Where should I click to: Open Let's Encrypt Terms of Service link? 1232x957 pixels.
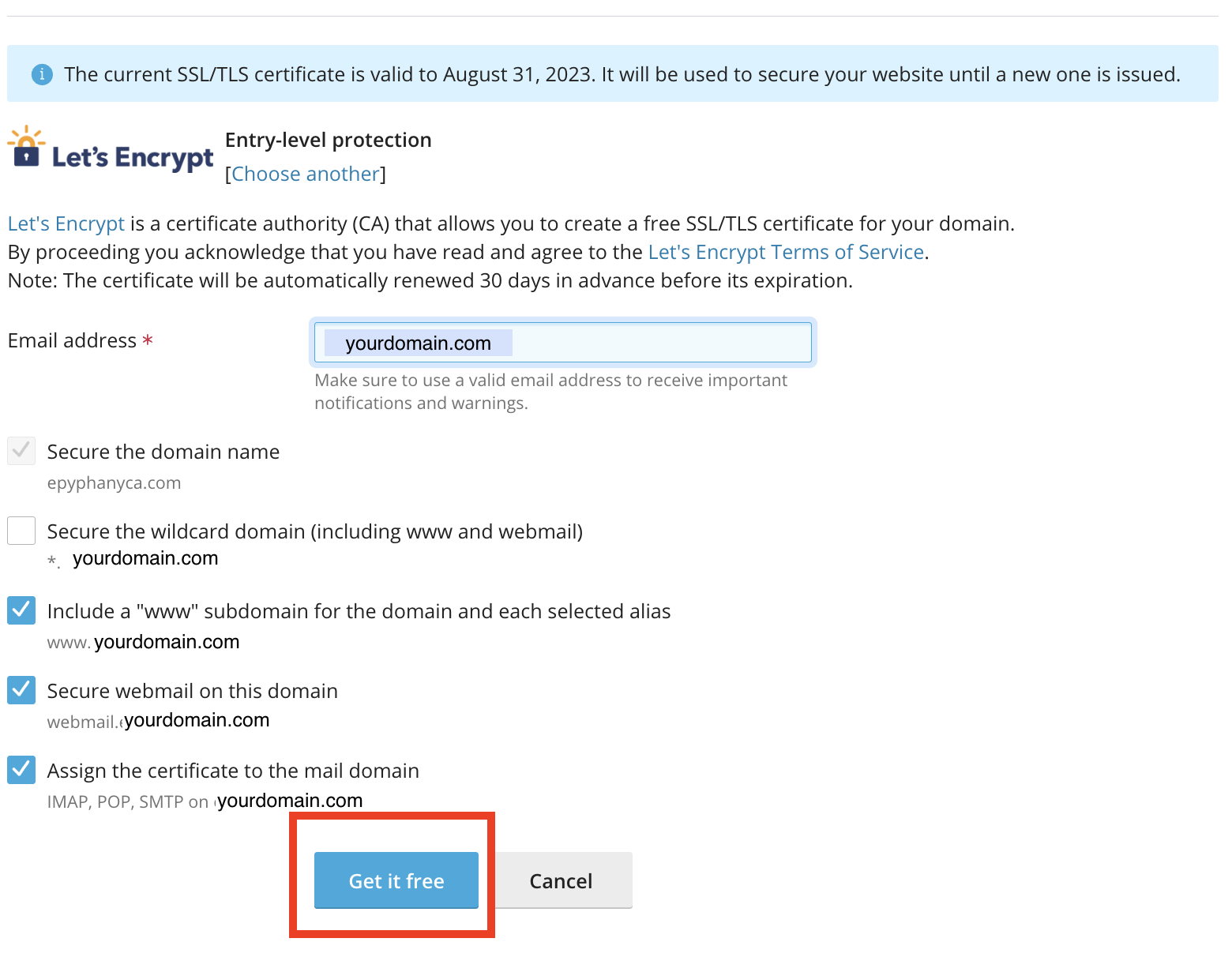coord(786,252)
